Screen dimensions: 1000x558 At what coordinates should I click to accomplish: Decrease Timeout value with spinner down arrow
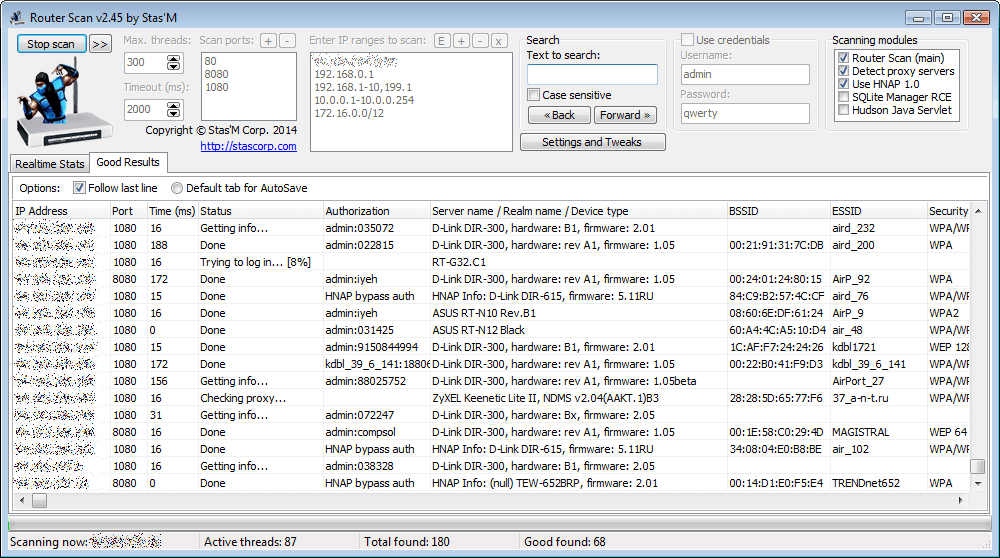[173, 114]
